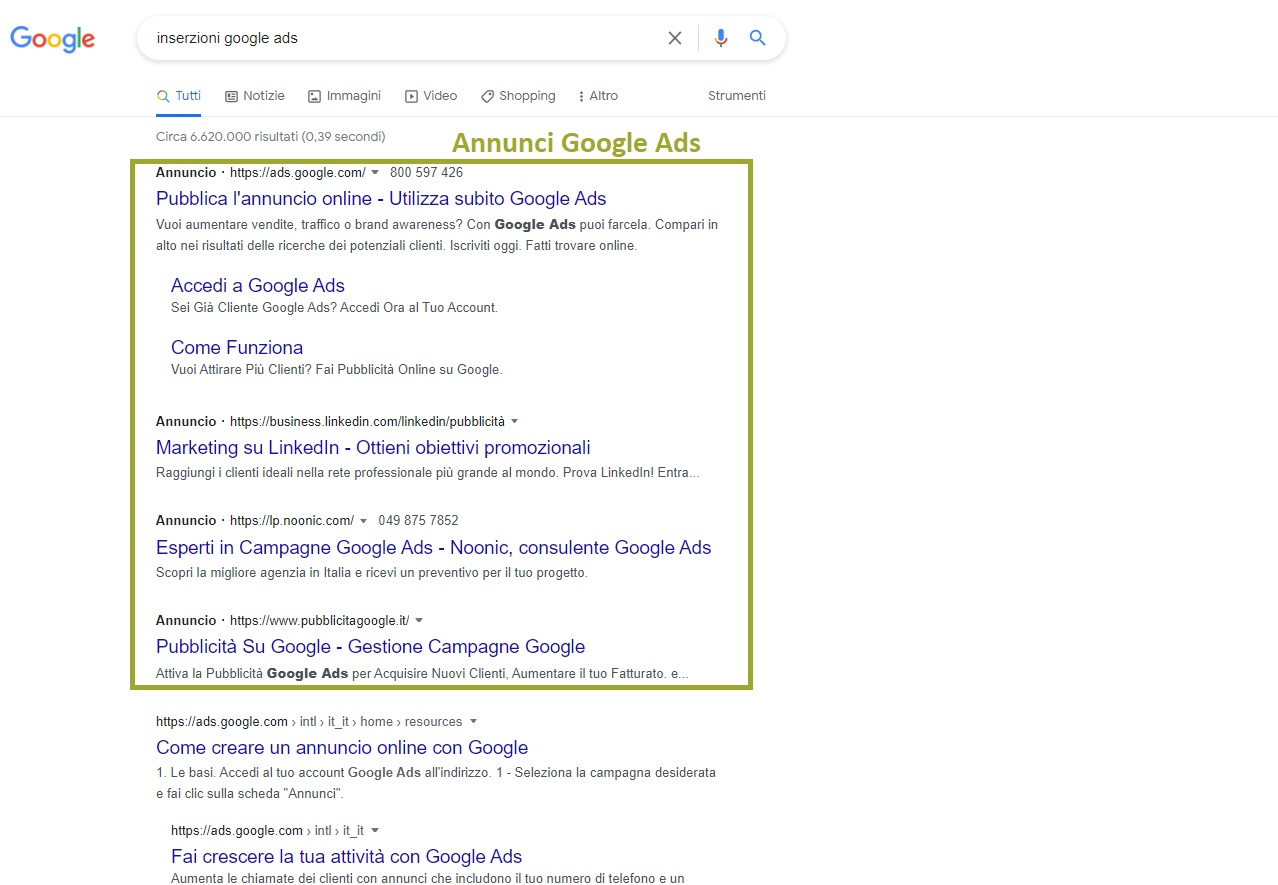Open the Video tab
This screenshot has height=885, width=1278.
(x=431, y=96)
